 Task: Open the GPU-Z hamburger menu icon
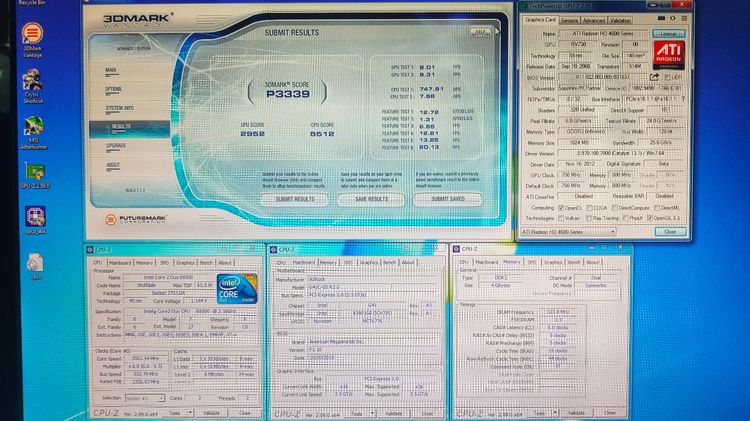684,18
